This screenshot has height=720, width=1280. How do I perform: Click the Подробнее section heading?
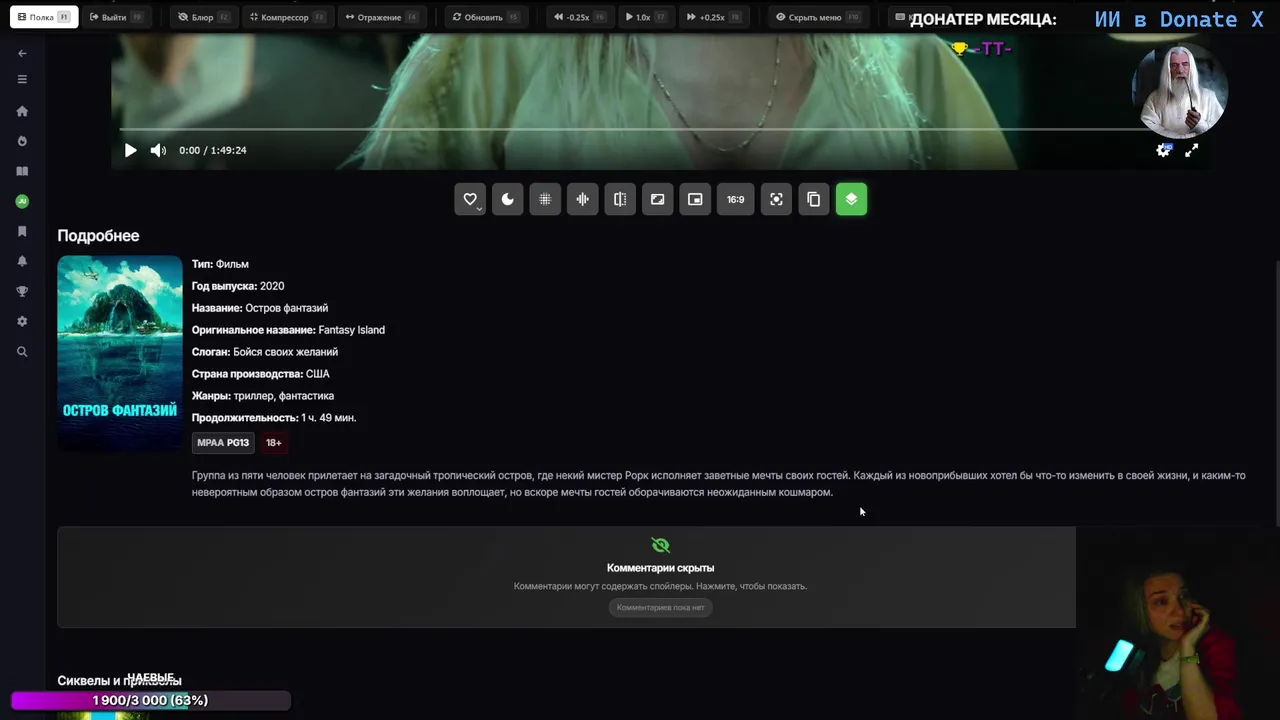pos(98,236)
